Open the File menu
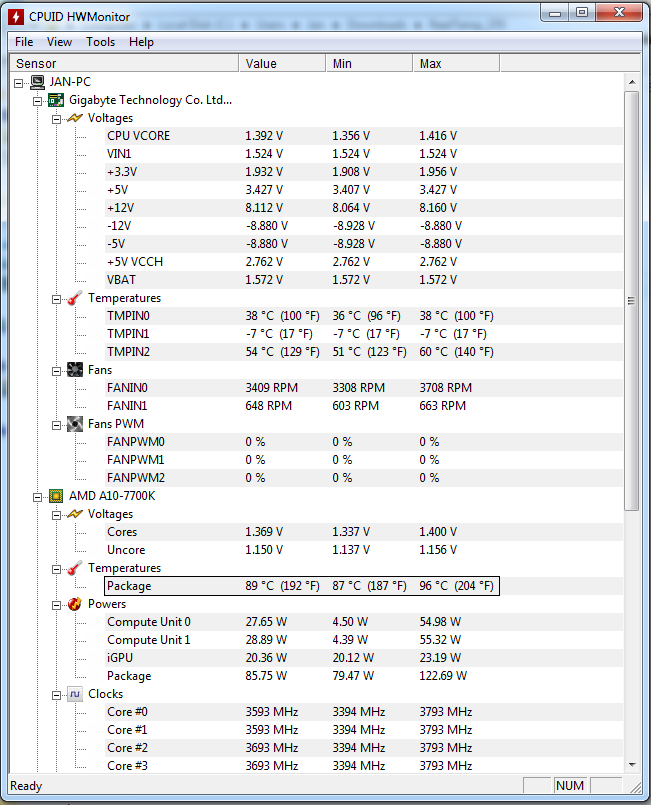The height and width of the screenshot is (807, 654). pos(24,42)
